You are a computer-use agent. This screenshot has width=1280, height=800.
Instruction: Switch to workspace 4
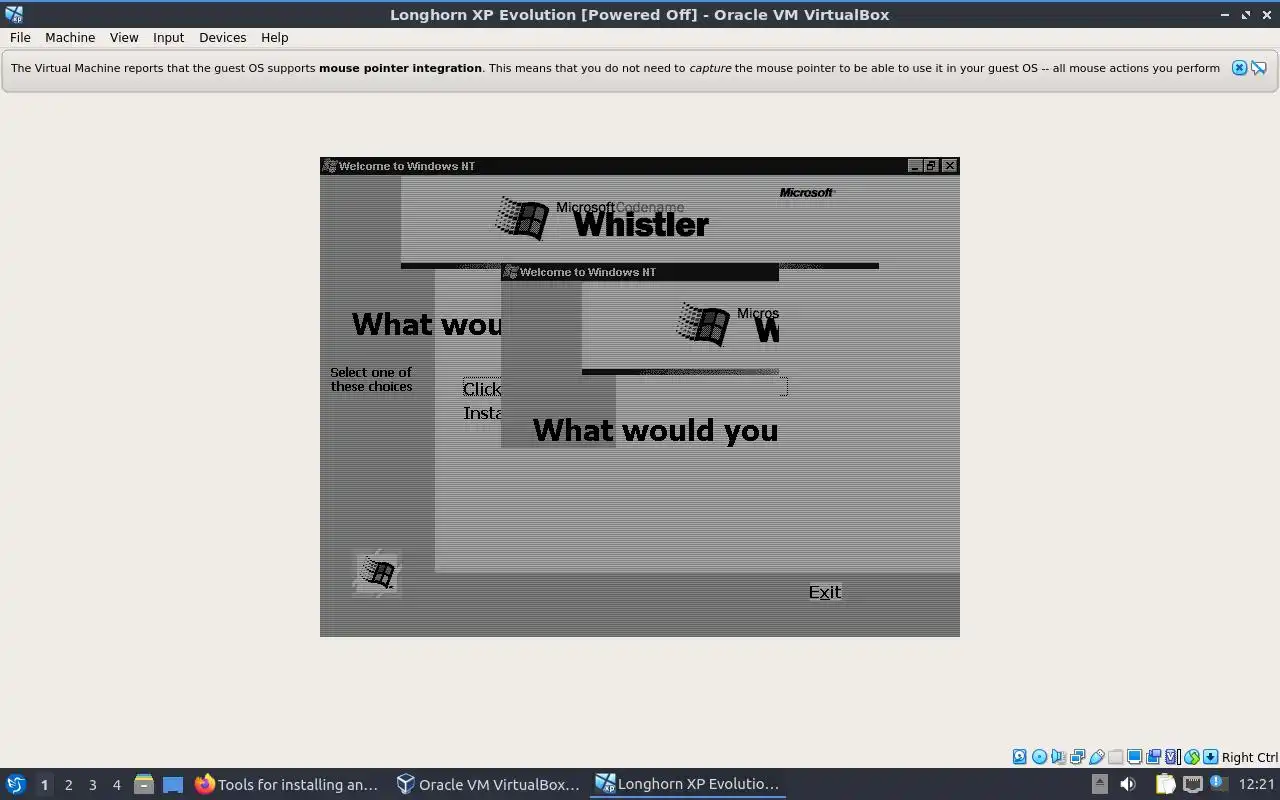coord(116,785)
